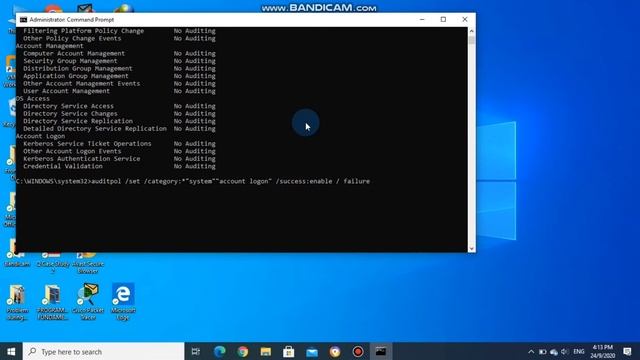This screenshot has width=640, height=360.
Task: Show hidden system tray icons
Action: 531,351
